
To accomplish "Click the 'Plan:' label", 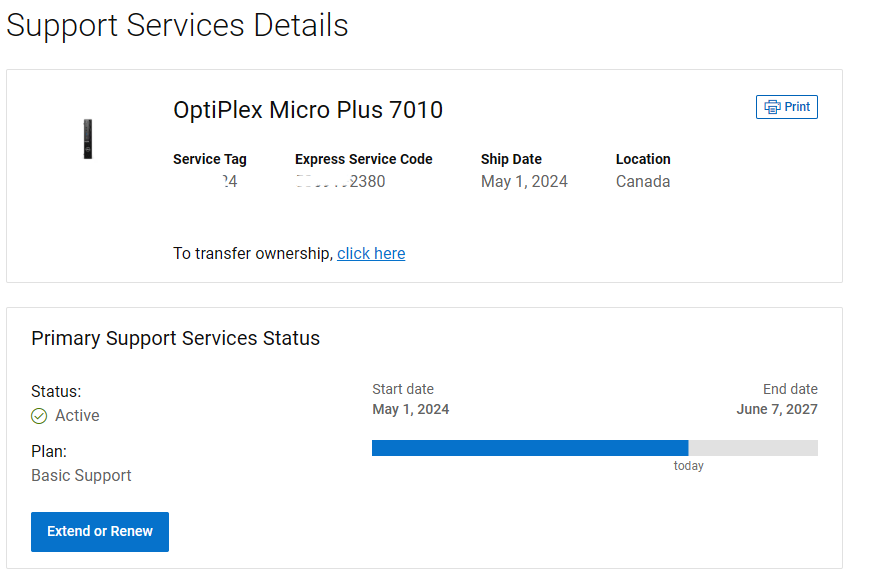I will [x=49, y=451].
